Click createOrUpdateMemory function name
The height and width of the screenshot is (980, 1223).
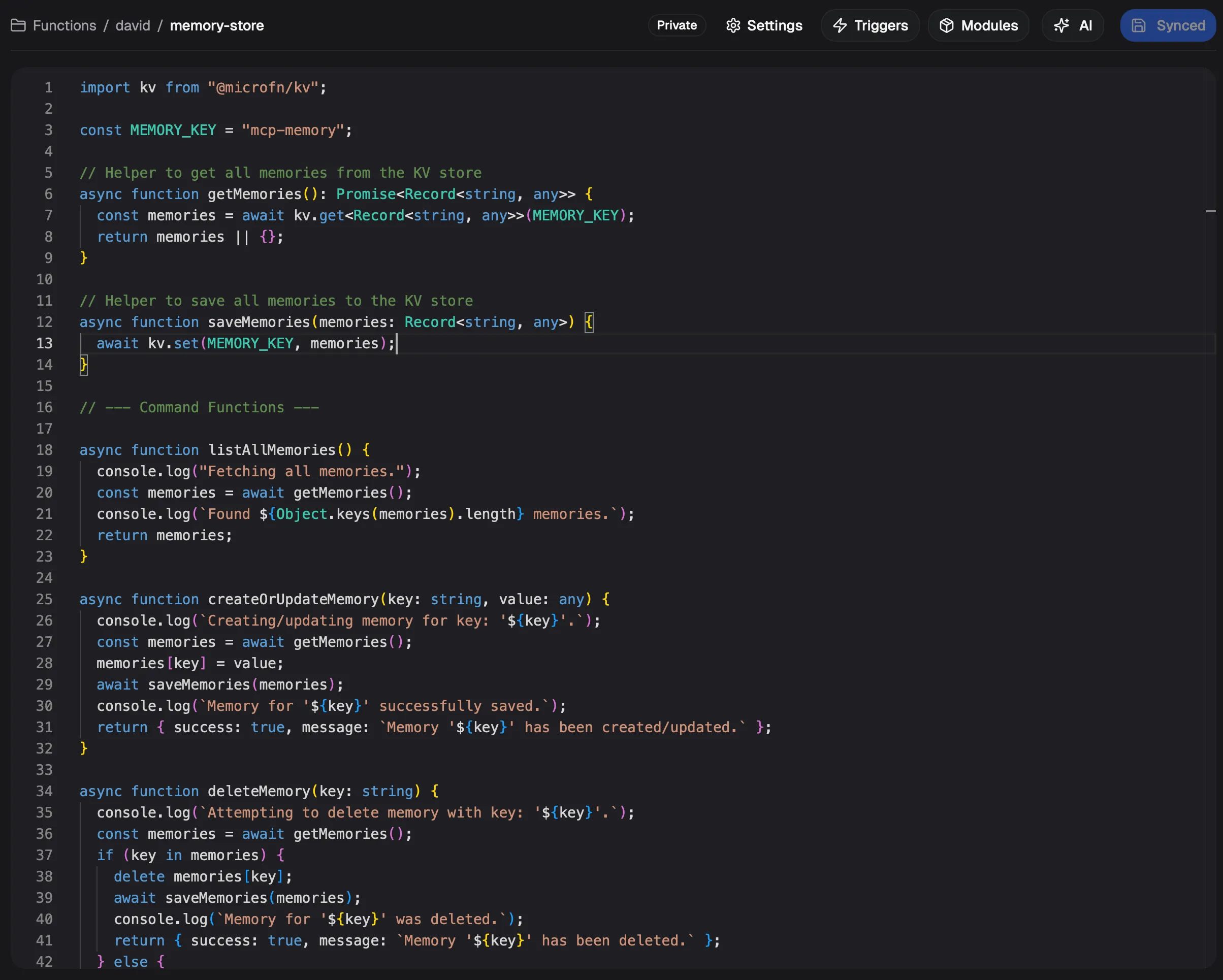coord(293,599)
